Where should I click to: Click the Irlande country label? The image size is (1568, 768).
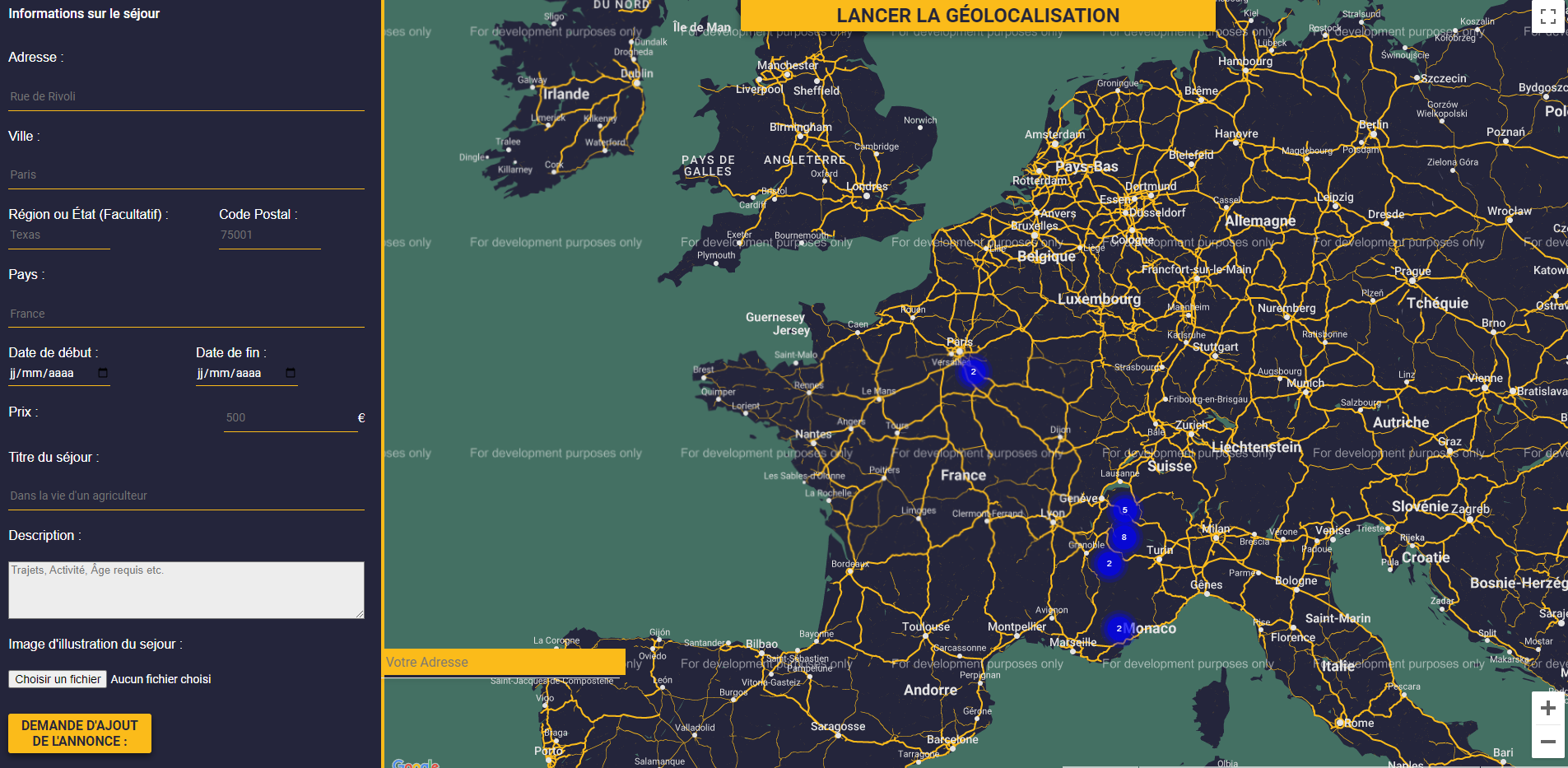click(566, 95)
